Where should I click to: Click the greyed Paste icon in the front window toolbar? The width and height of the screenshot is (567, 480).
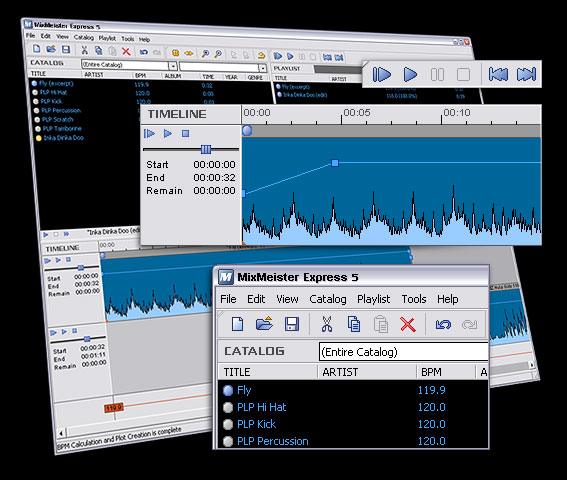pos(381,324)
